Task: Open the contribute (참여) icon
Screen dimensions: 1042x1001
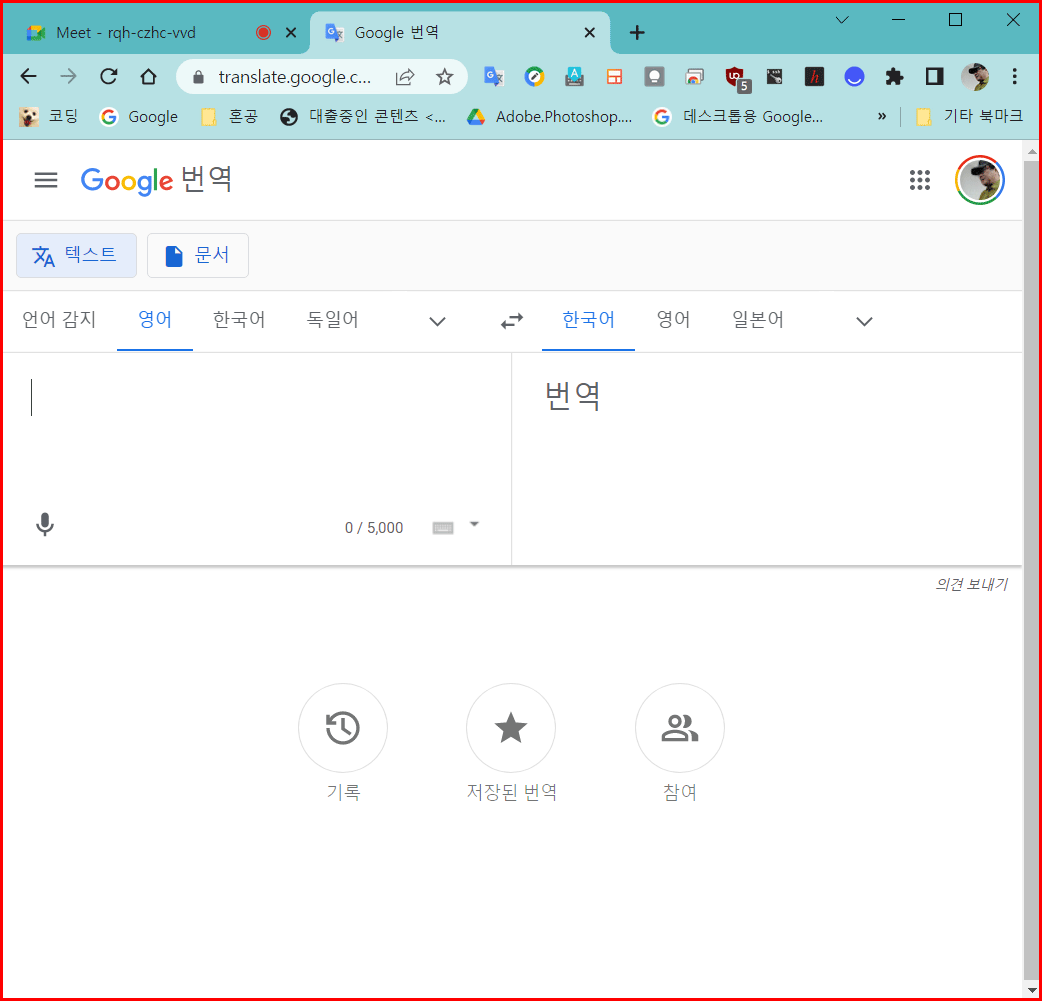Action: click(680, 728)
